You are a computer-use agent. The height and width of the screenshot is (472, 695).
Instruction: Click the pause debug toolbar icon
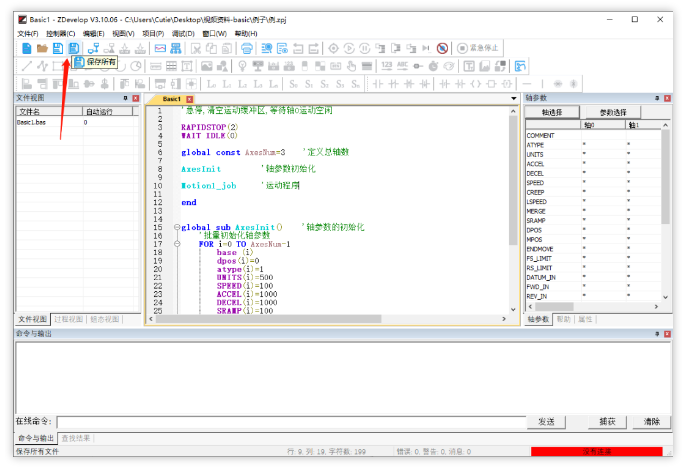coord(364,48)
